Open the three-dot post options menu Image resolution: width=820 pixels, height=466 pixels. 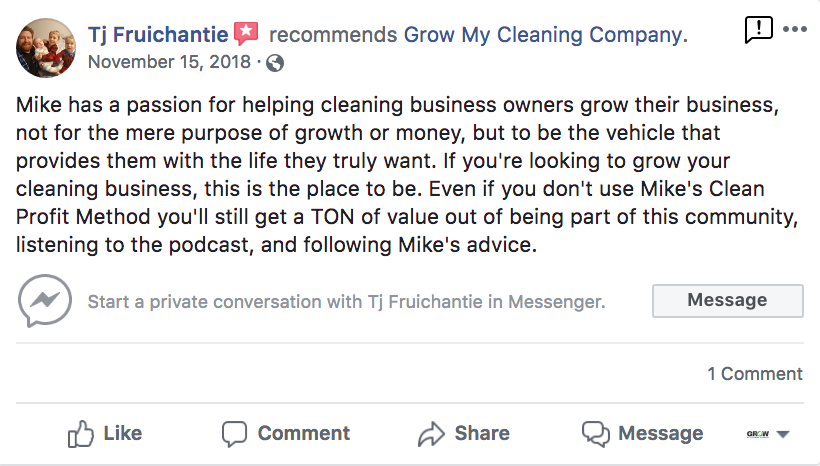795,30
